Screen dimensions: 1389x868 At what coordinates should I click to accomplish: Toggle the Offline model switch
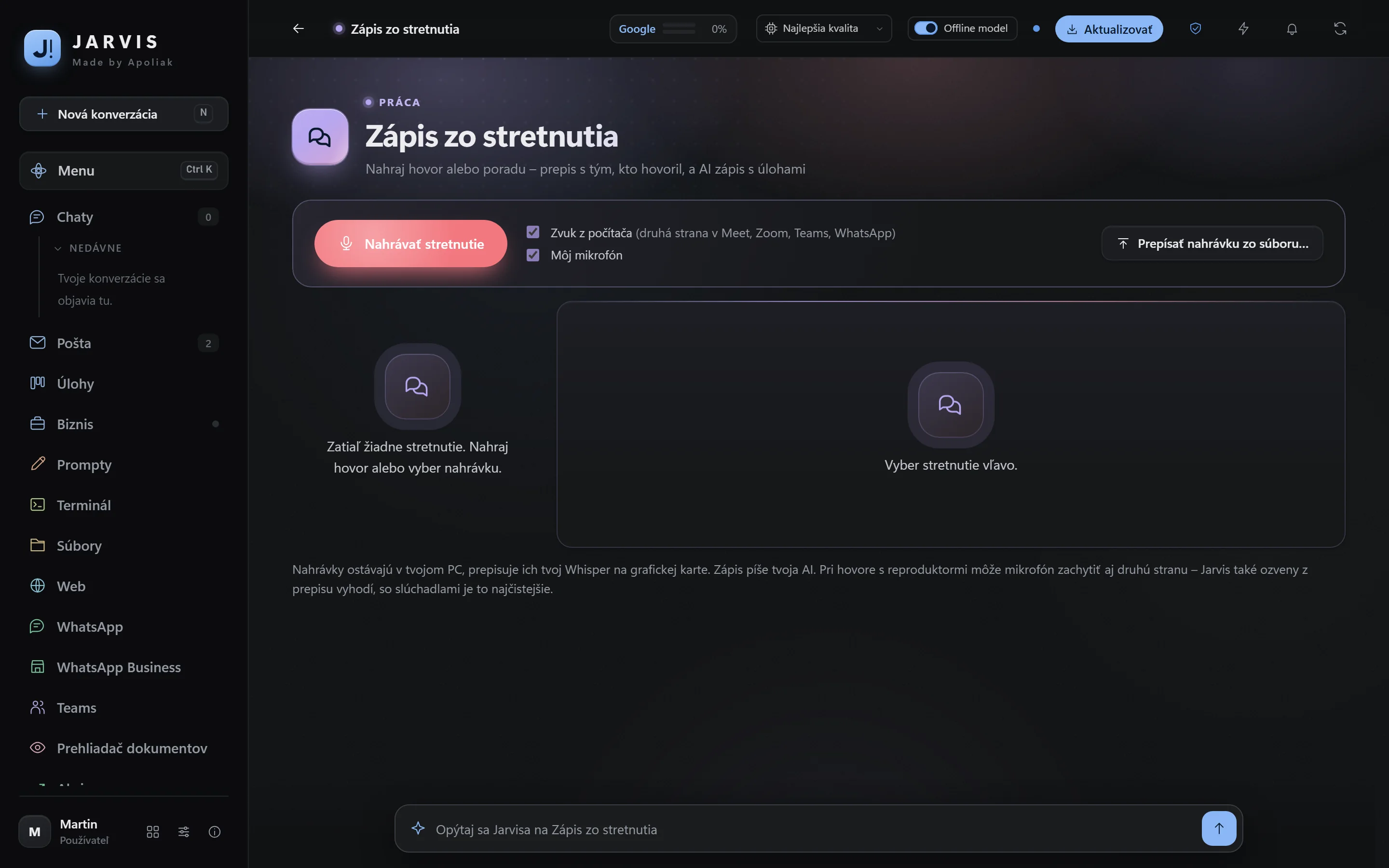[925, 28]
